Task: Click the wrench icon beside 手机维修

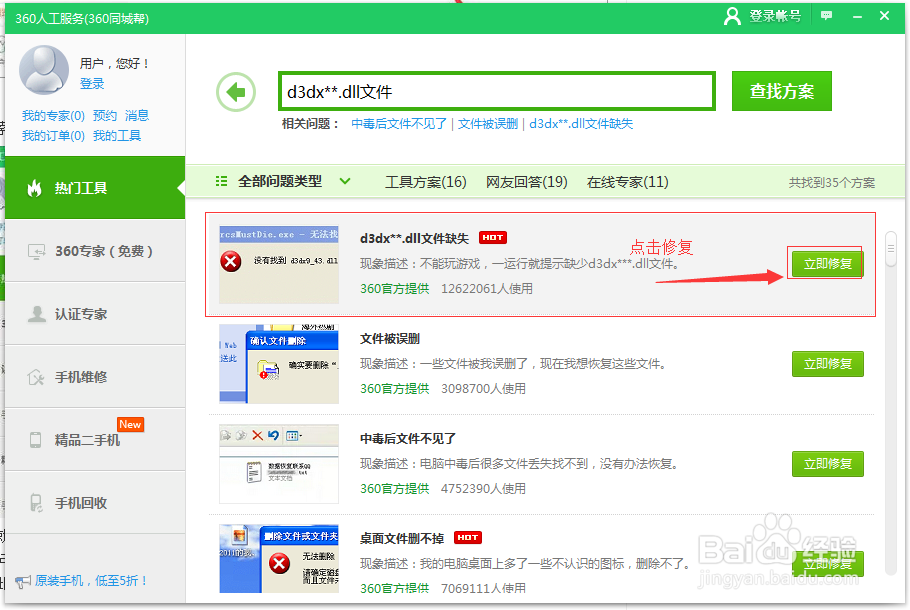Action: tap(36, 377)
